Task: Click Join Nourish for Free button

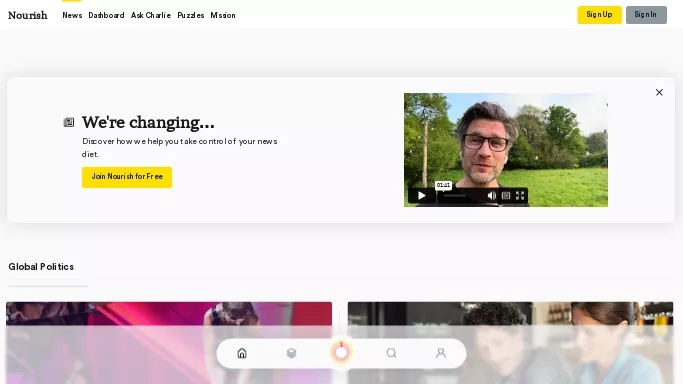Action: [127, 177]
